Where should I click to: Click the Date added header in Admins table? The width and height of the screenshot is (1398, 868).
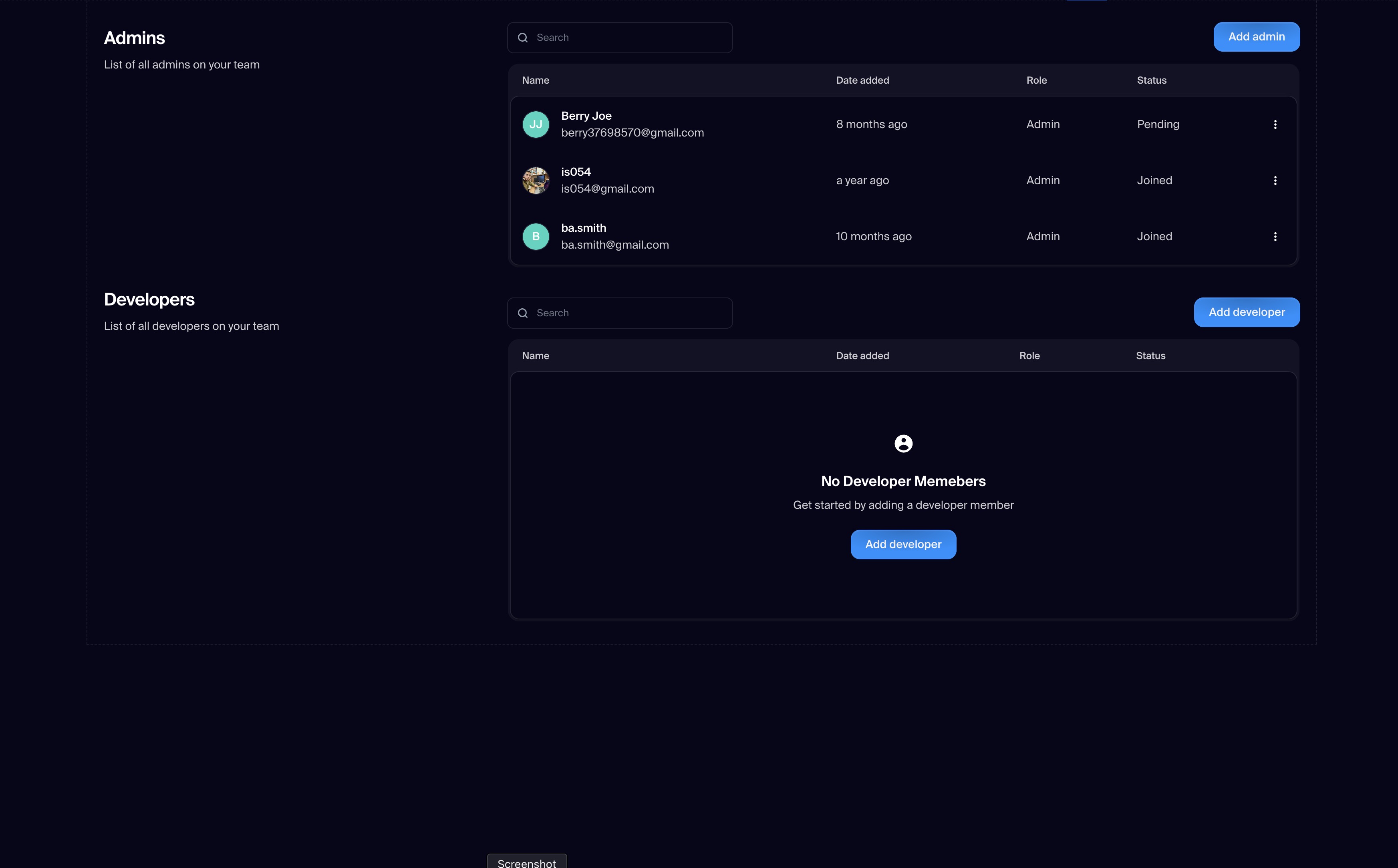(862, 80)
